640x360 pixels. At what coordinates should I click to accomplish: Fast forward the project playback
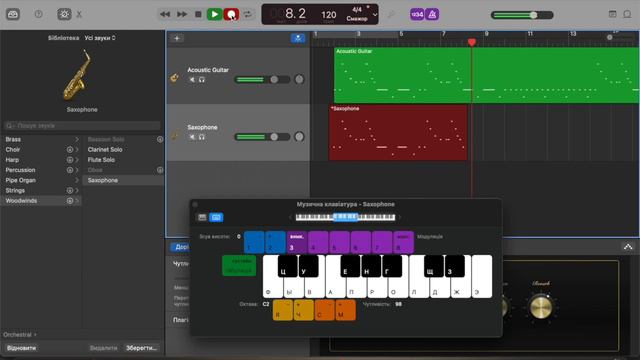click(x=182, y=14)
